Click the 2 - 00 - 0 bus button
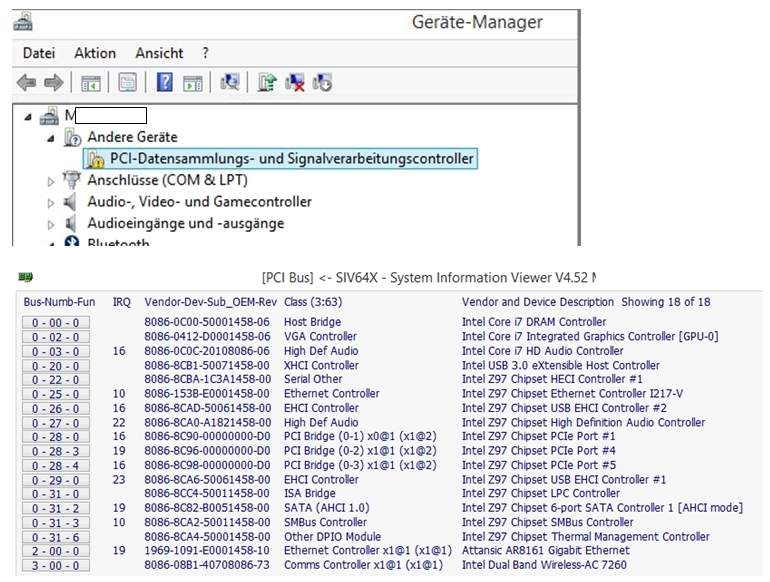The width and height of the screenshot is (770, 582). point(55,551)
